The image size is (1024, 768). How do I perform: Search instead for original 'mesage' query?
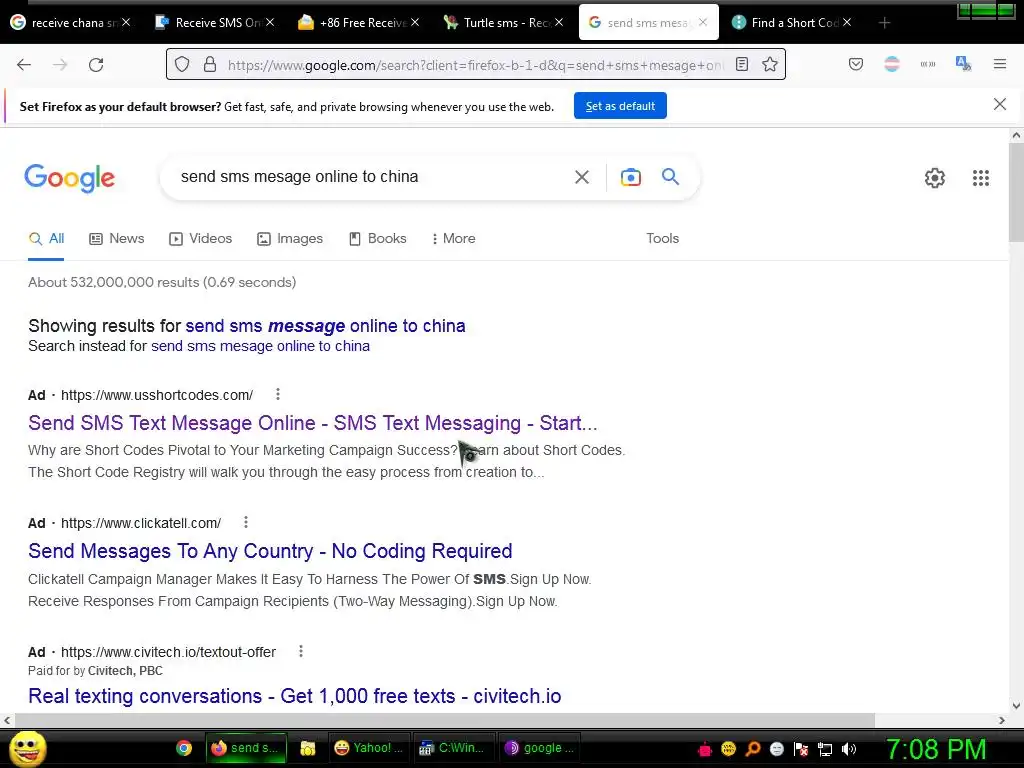[x=260, y=345]
